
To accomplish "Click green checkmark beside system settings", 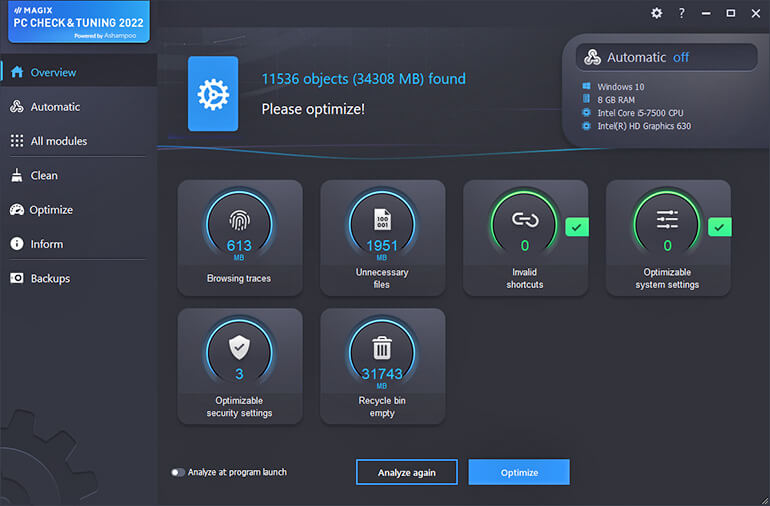I will pyautogui.click(x=720, y=227).
